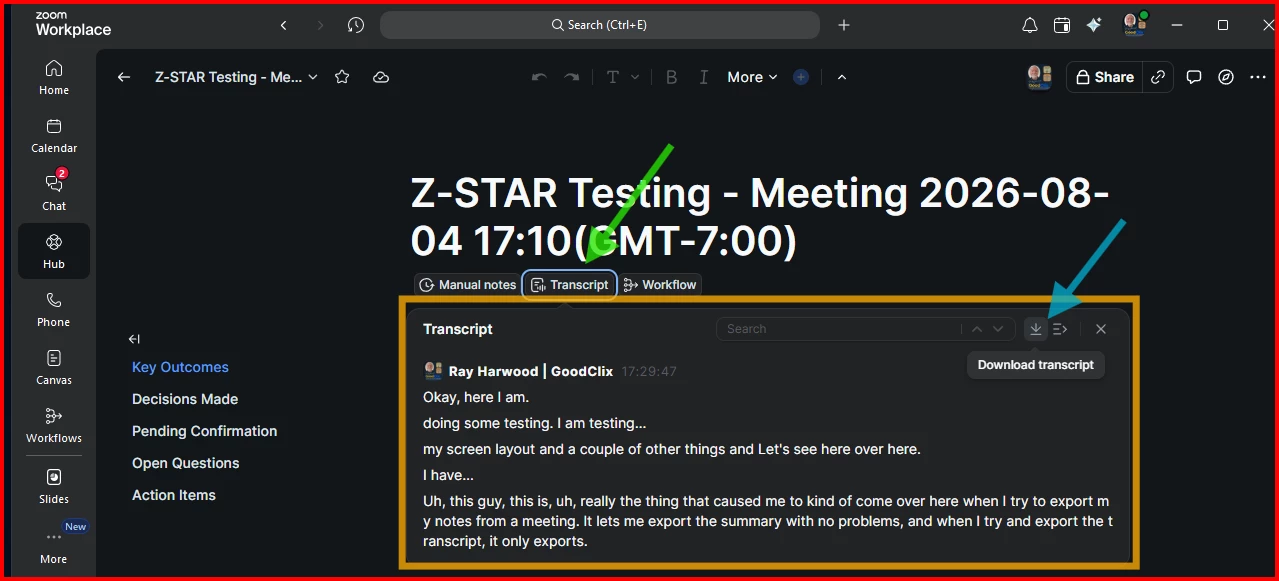Screen dimensions: 1279x581
Task: Jump to Key Outcomes section
Action: (x=180, y=367)
